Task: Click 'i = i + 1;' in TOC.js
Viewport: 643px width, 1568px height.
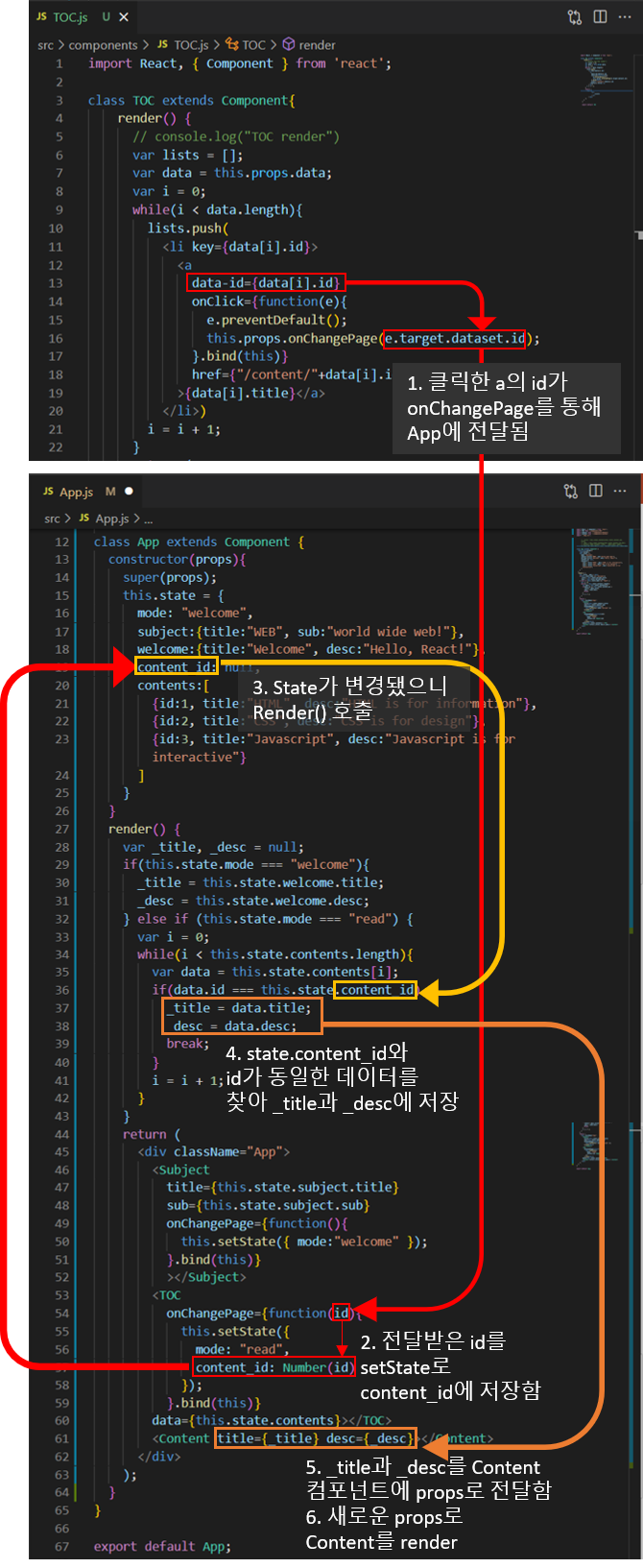Action: (183, 429)
